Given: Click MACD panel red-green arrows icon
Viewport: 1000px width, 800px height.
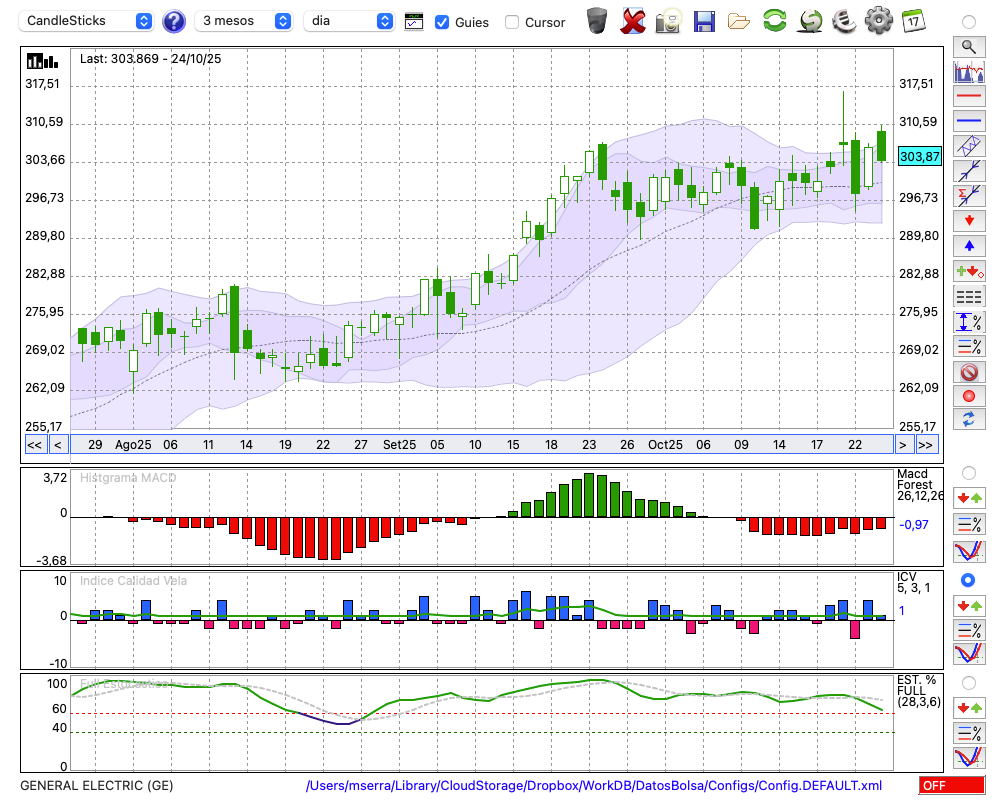Looking at the screenshot, I should 969,498.
